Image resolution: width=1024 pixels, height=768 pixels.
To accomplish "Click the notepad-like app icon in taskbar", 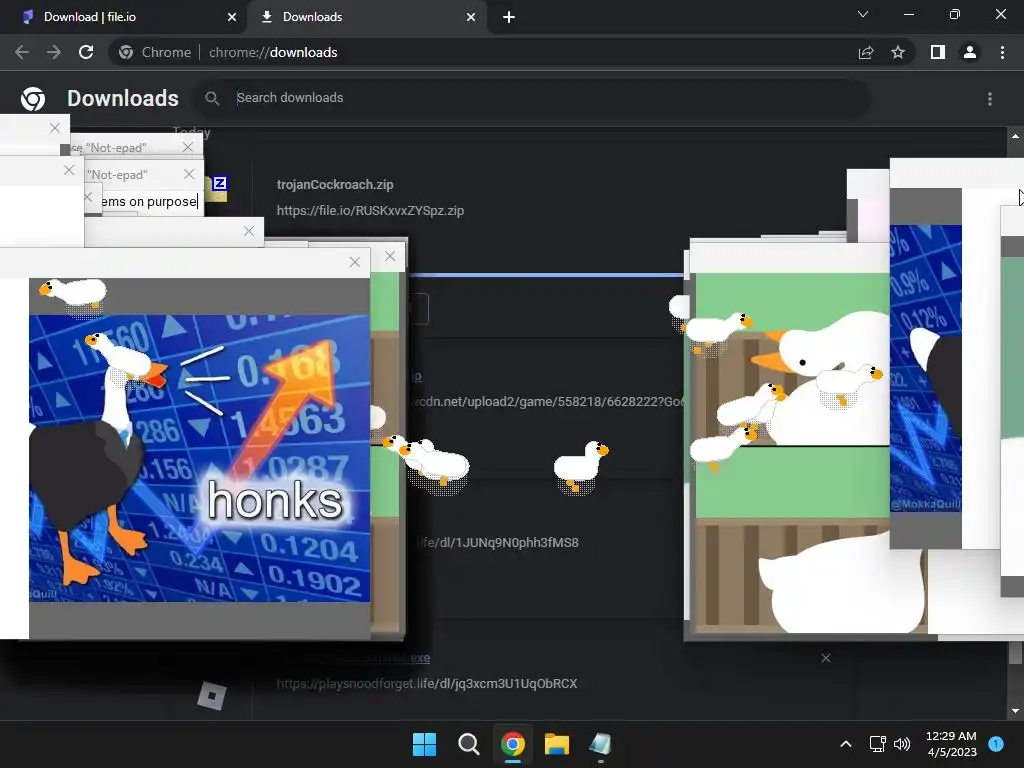I will [600, 744].
